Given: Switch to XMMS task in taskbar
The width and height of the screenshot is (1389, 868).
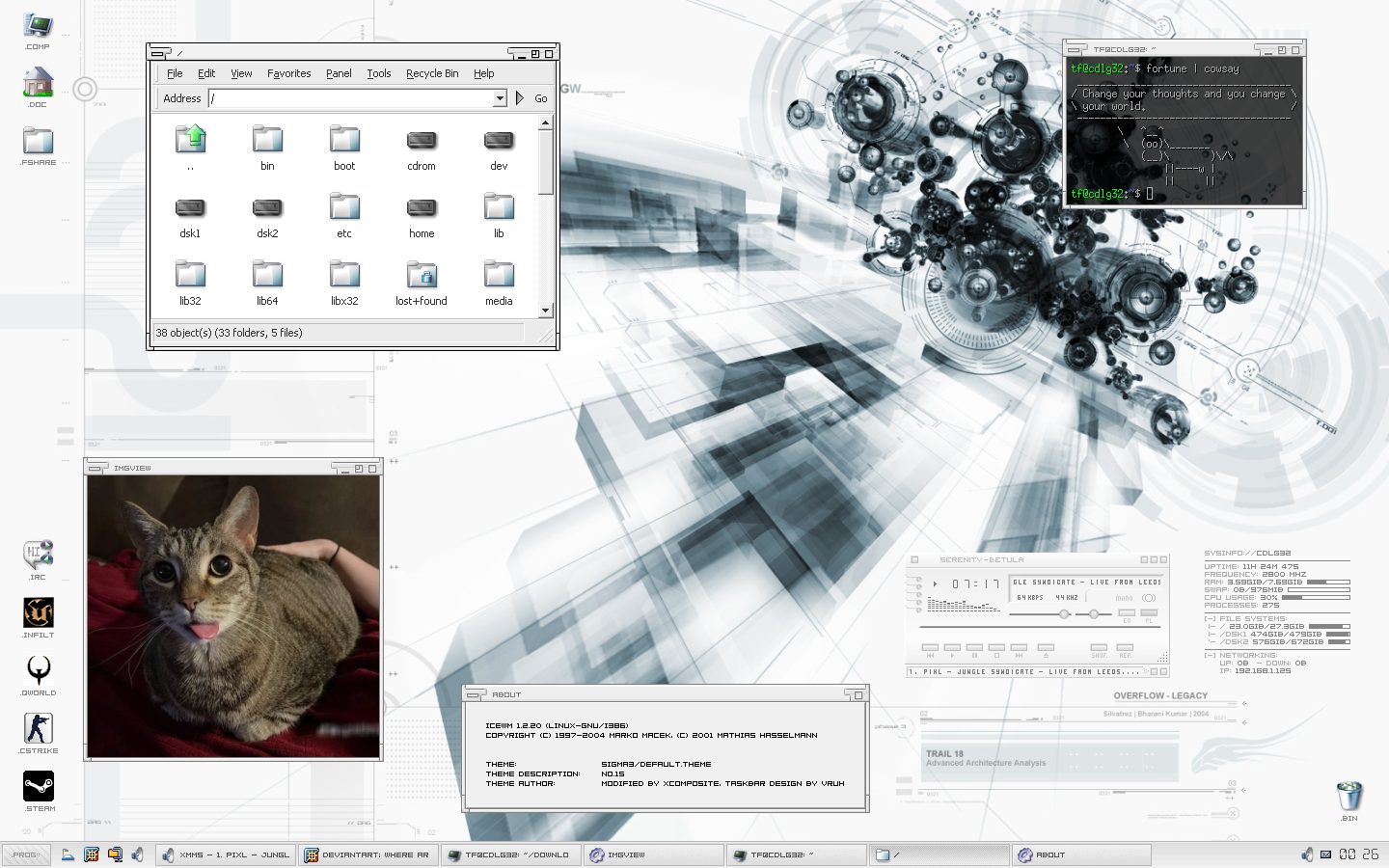Looking at the screenshot, I should (226, 854).
